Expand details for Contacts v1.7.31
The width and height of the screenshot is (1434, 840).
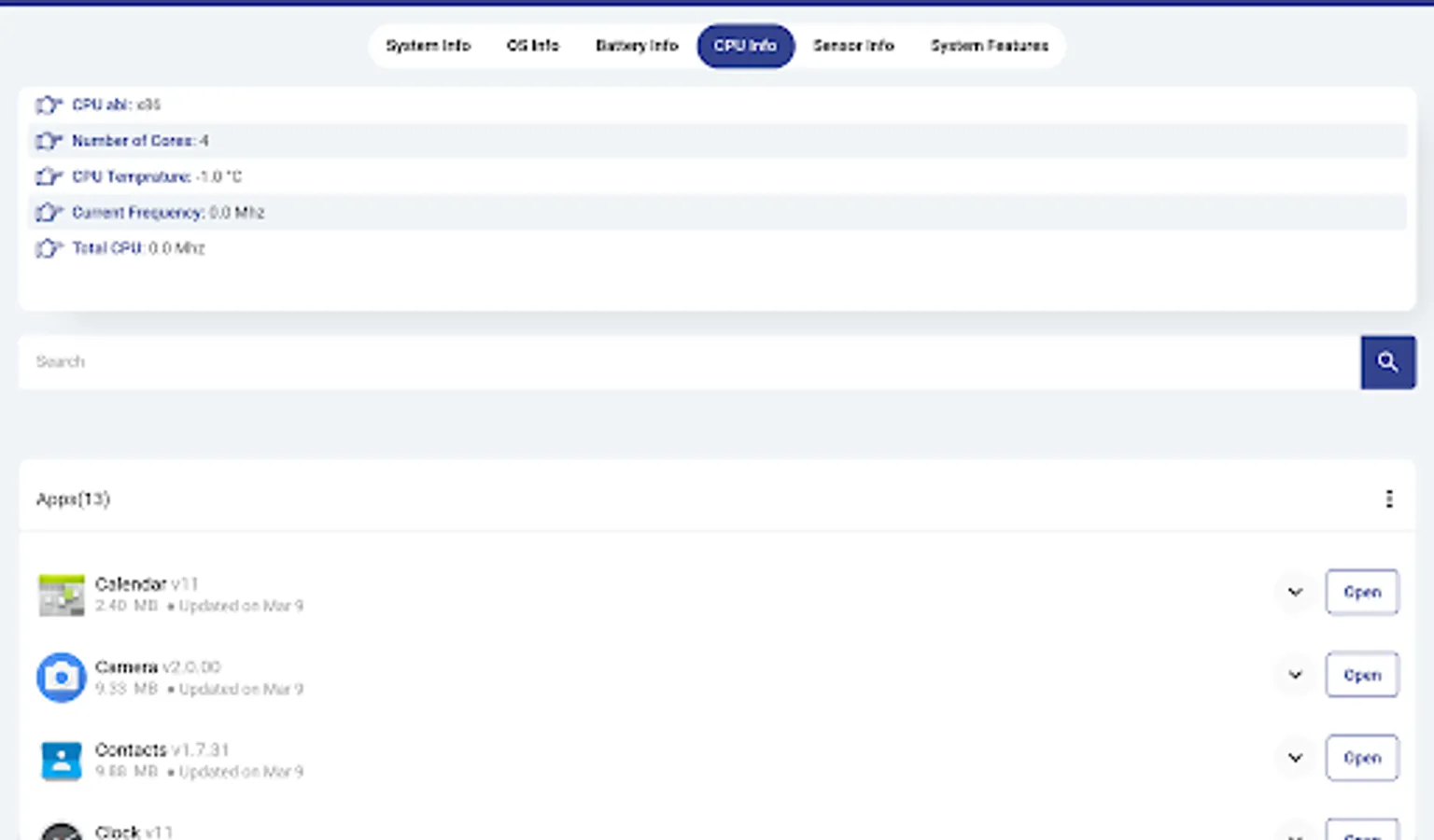(1295, 758)
